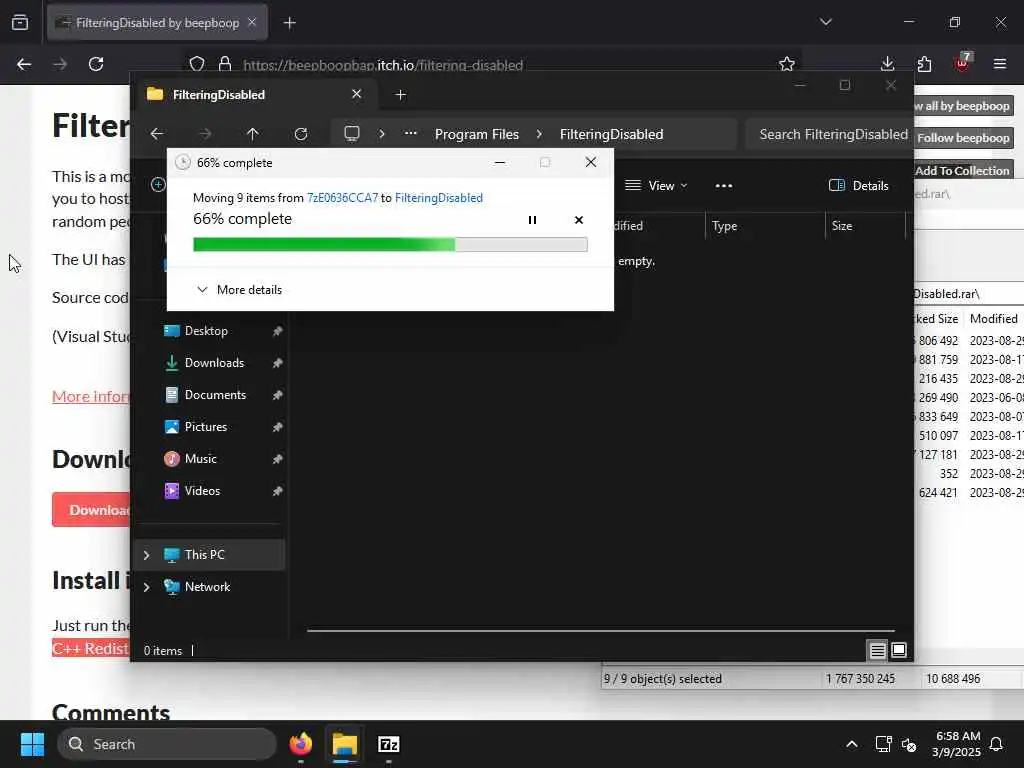Click the pin icon beside Documents
1024x768 pixels.
coord(278,395)
